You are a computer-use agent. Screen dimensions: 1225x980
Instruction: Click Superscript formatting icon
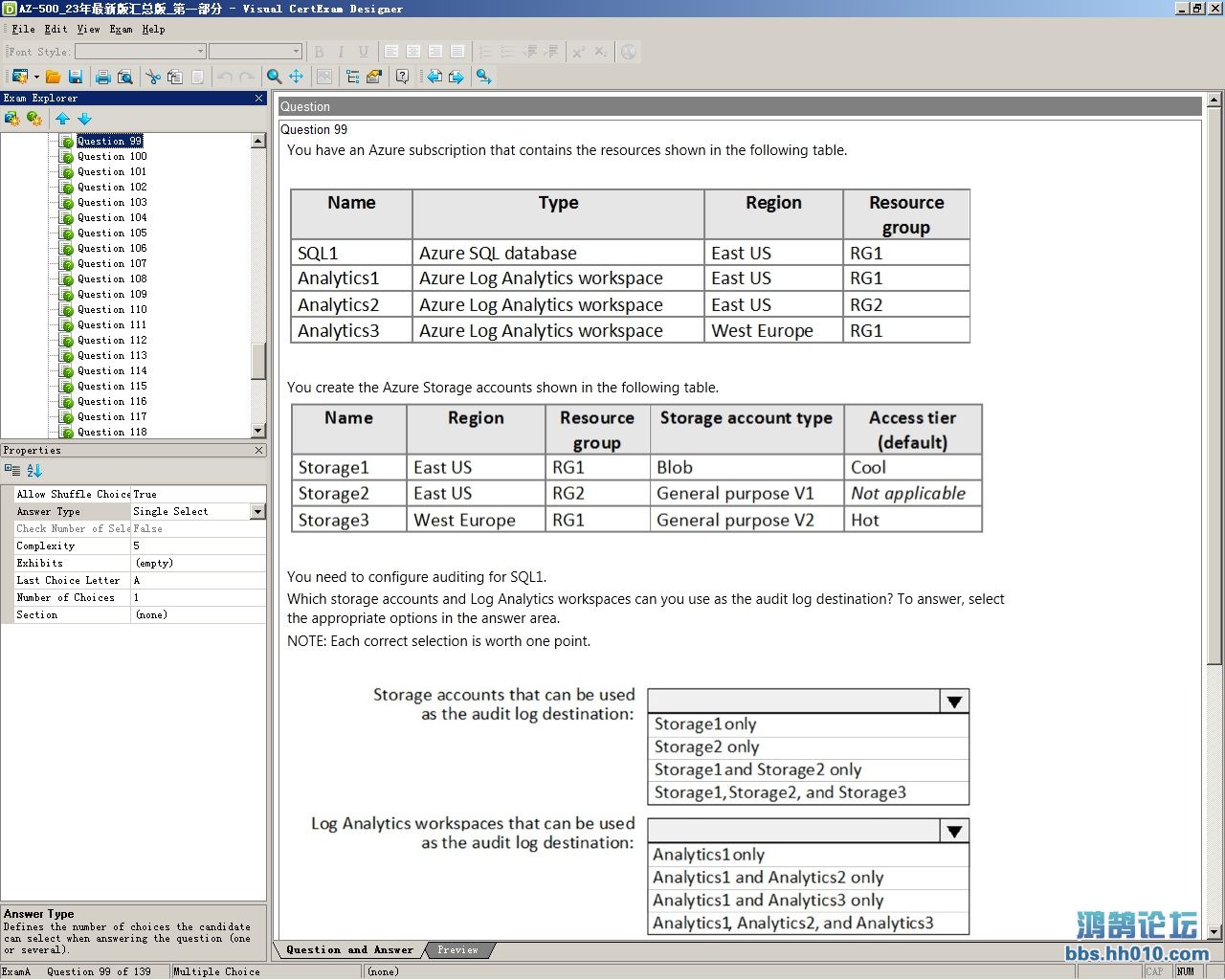pyautogui.click(x=578, y=52)
